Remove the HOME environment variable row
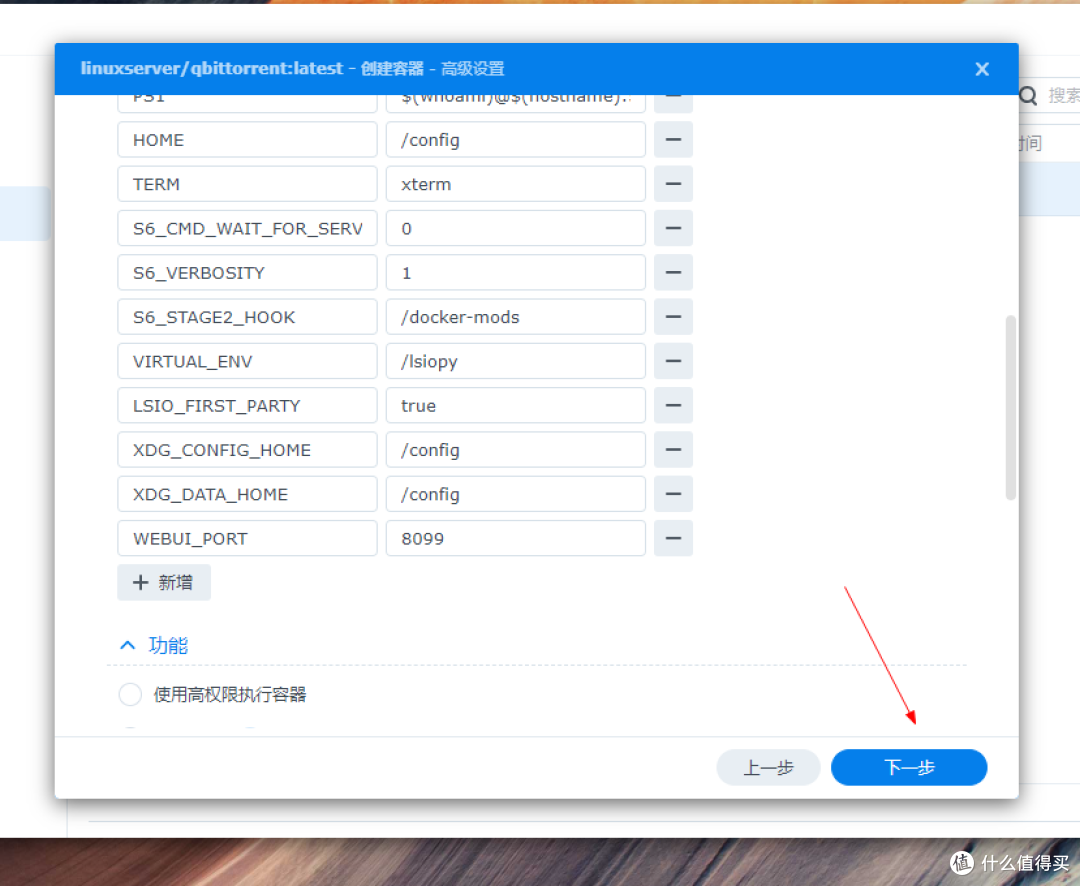 (673, 140)
